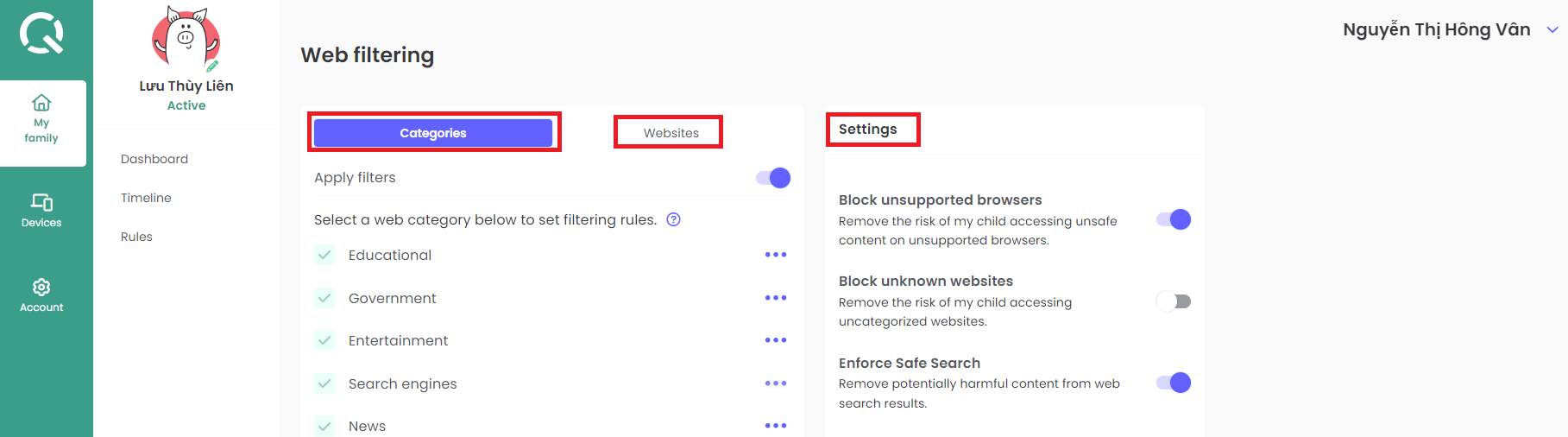
Task: Open Educational category options dots
Action: [776, 255]
